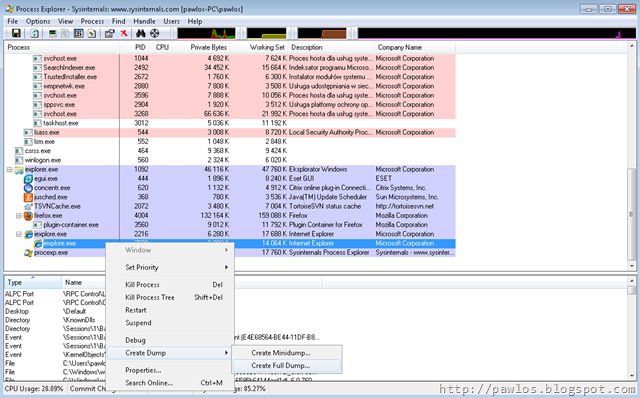Click the red X Kill Process icon

124,33
